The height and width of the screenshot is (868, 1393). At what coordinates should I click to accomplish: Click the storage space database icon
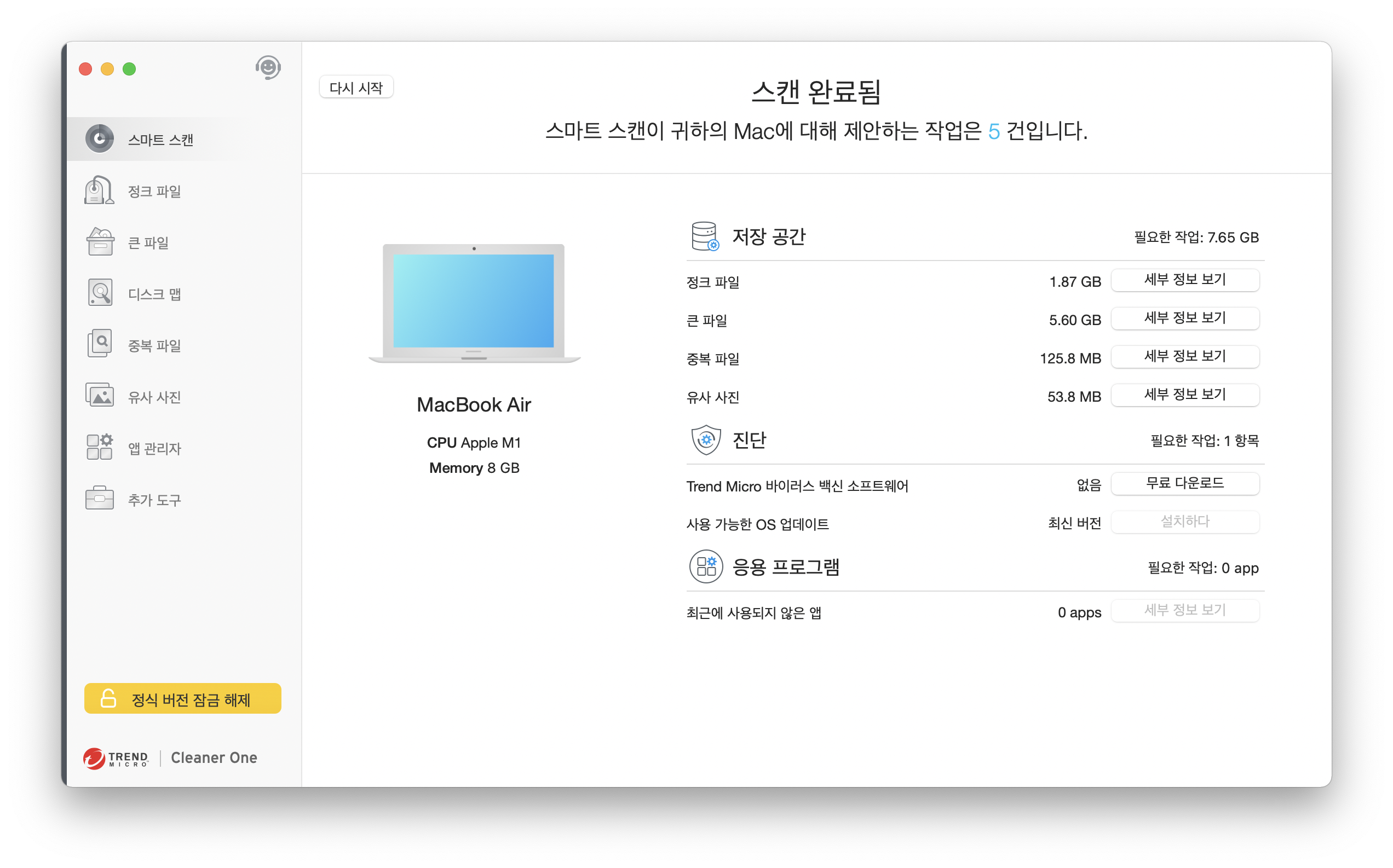pos(705,236)
